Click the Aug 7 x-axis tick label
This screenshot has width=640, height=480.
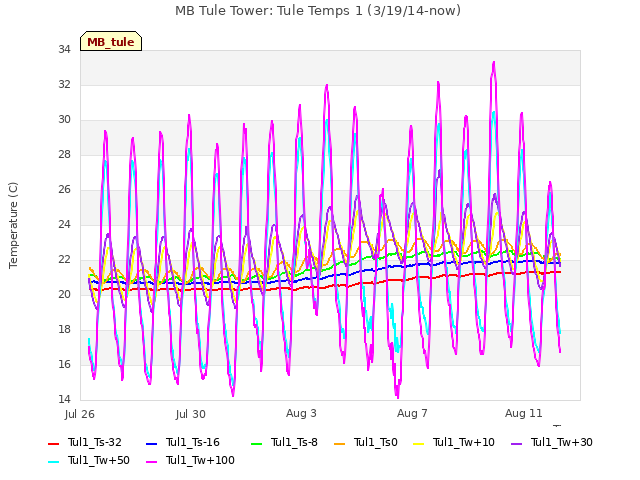point(412,413)
